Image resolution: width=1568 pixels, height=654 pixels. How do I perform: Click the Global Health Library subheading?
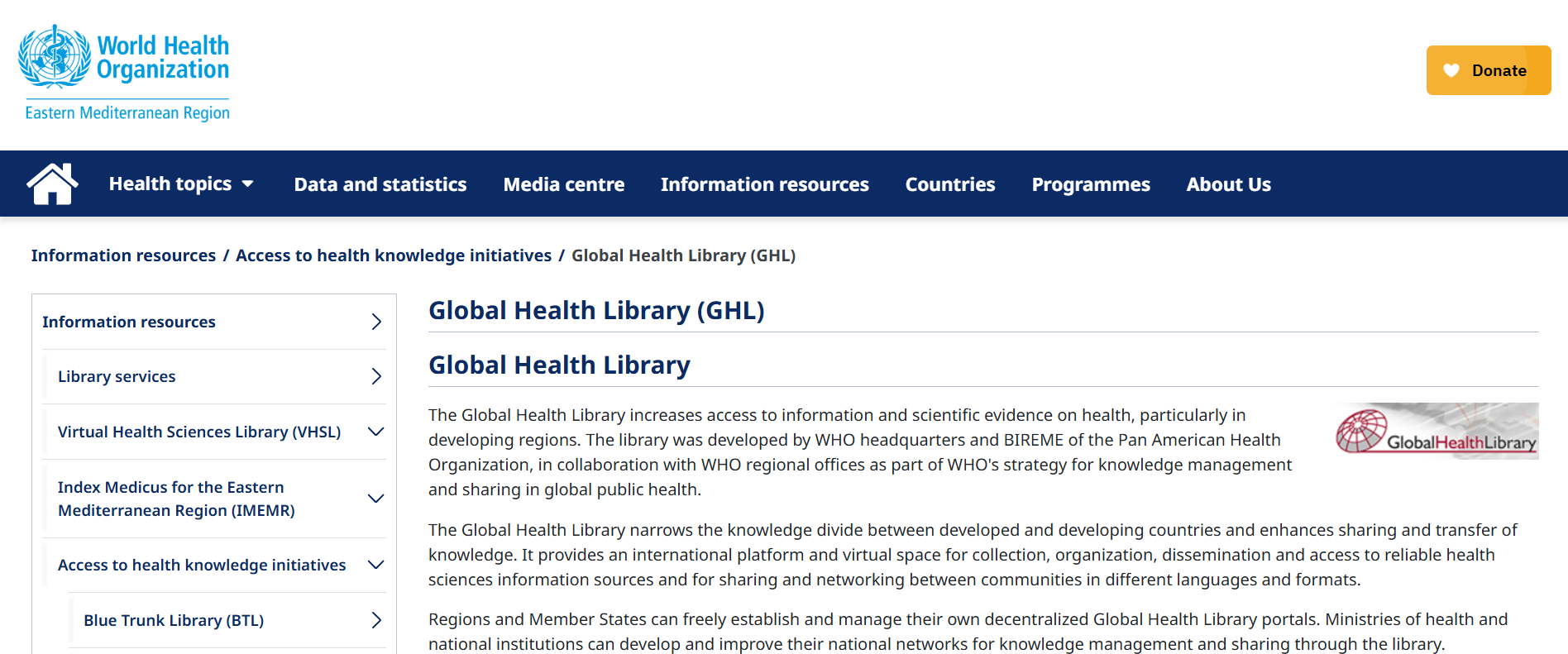coord(559,365)
